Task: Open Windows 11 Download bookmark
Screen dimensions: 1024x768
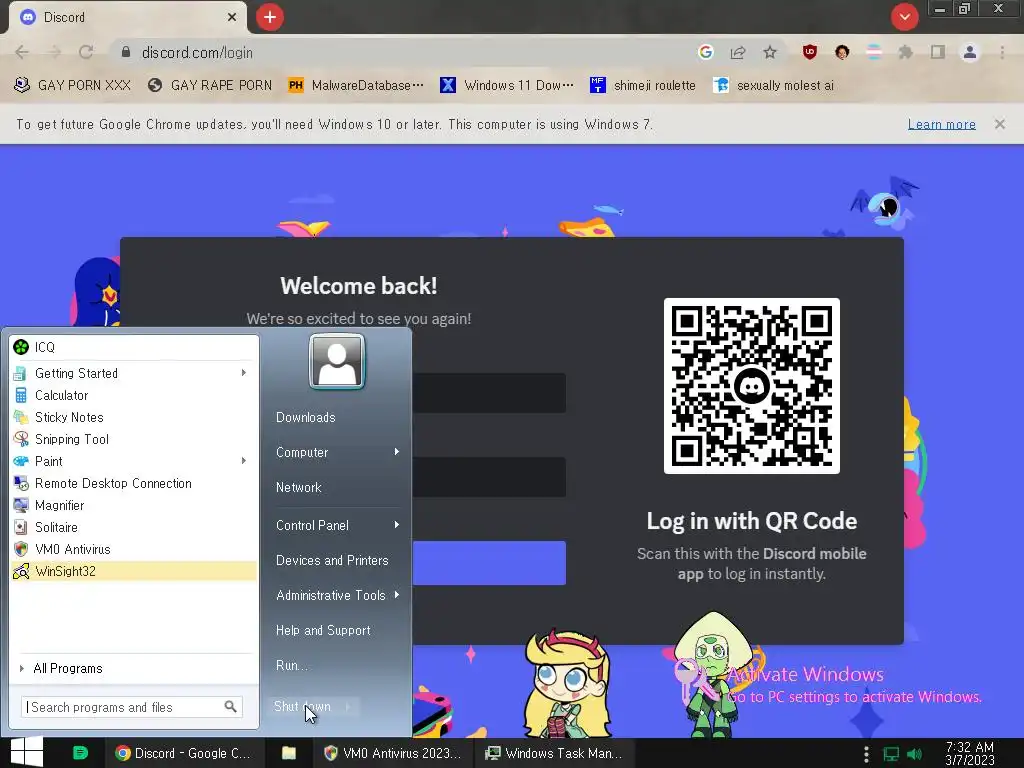Action: [507, 86]
